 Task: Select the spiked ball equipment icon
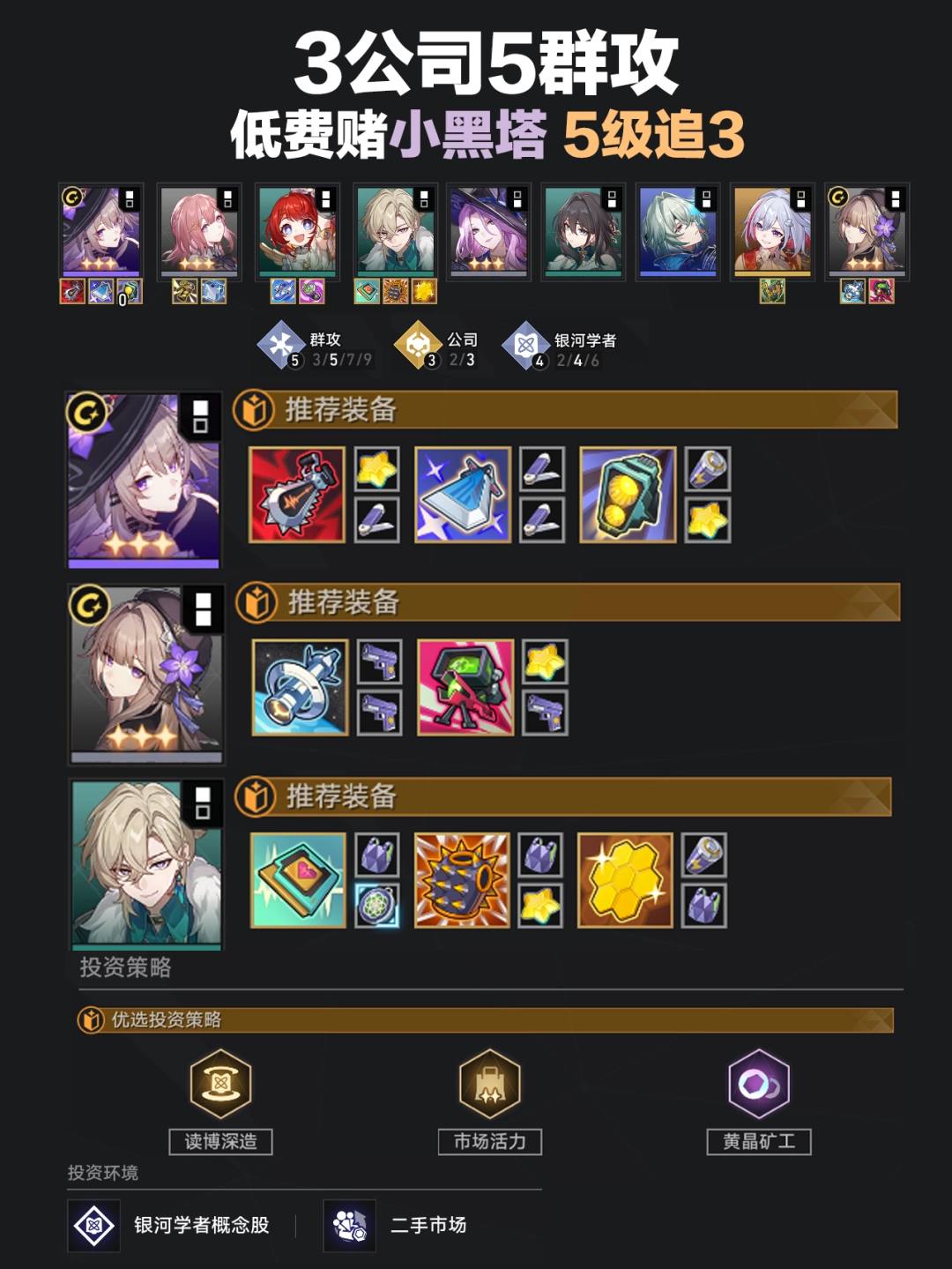pyautogui.click(x=462, y=880)
